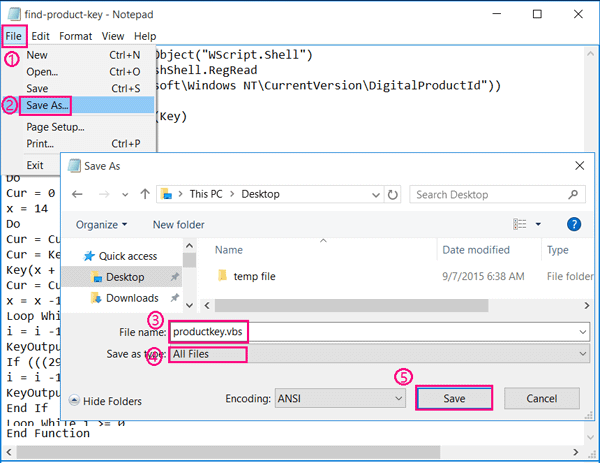Viewport: 600px width, 463px height.
Task: Click the Cancel button
Action: tap(541, 399)
